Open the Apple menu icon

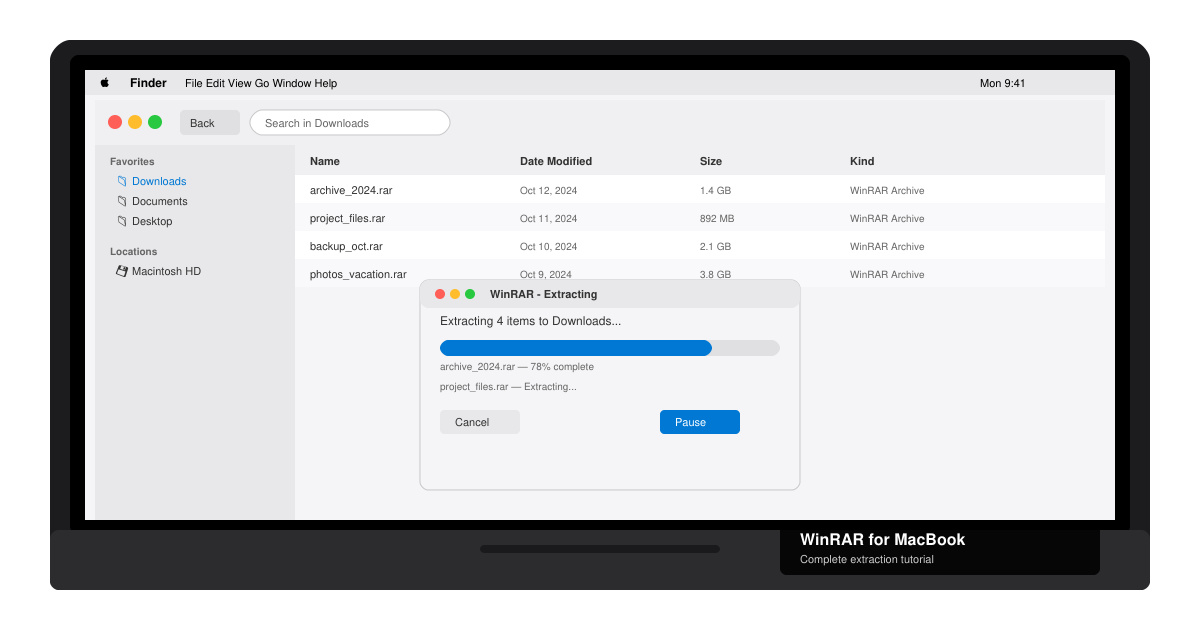[105, 83]
